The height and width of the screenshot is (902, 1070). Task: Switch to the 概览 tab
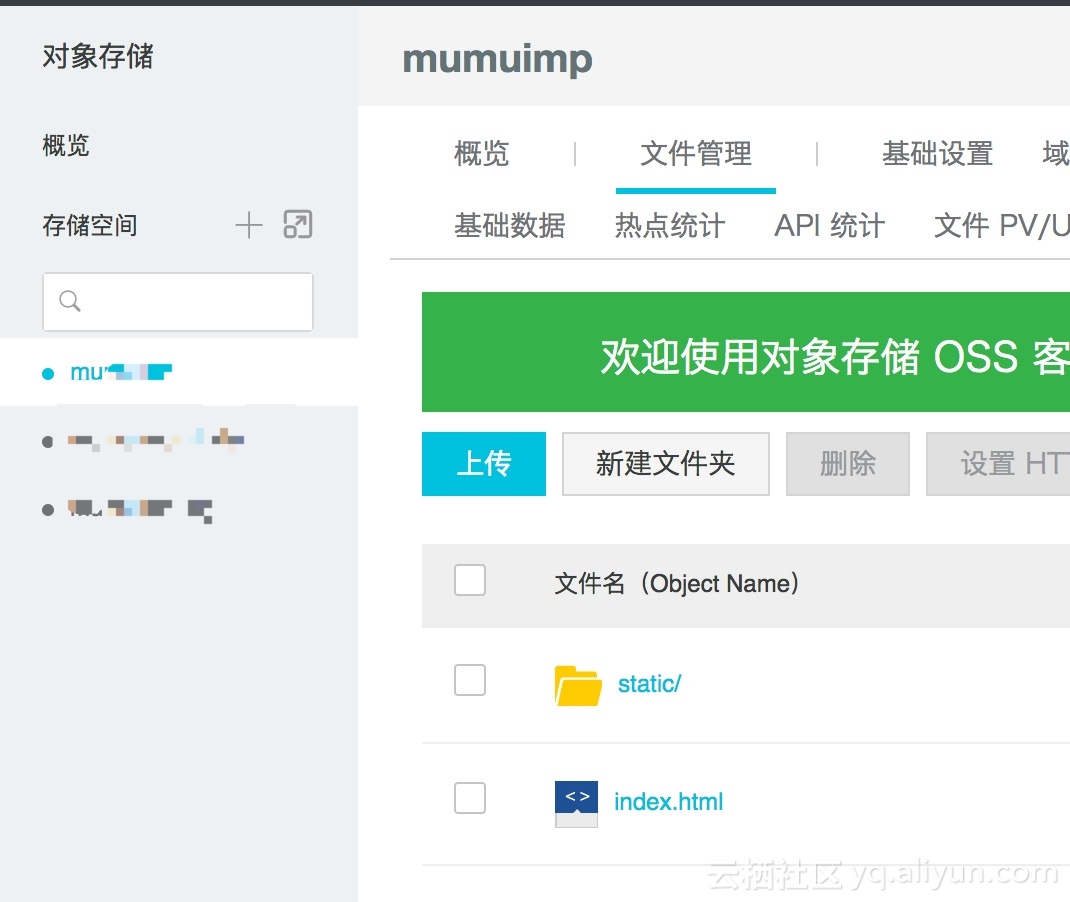(481, 154)
